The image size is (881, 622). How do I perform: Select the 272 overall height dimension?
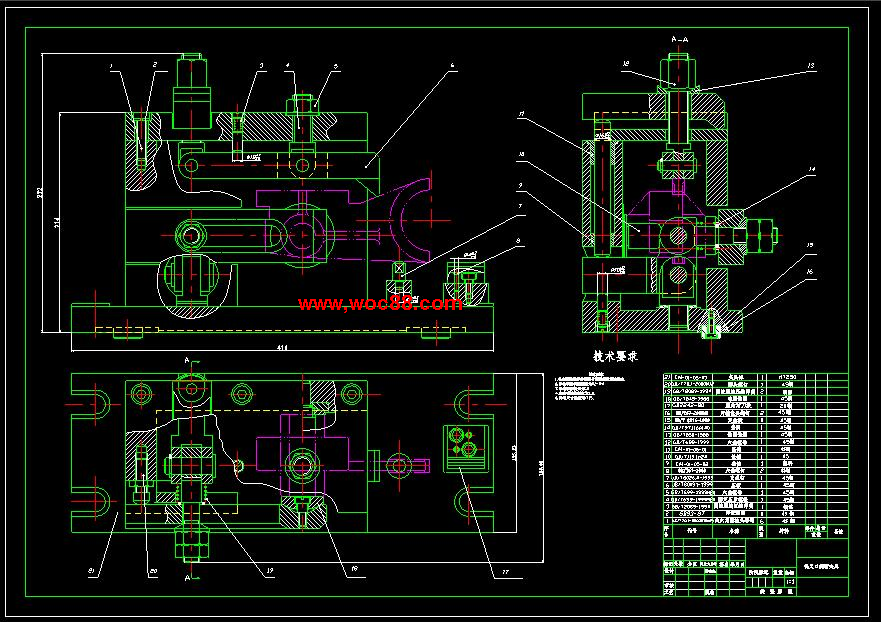39,194
